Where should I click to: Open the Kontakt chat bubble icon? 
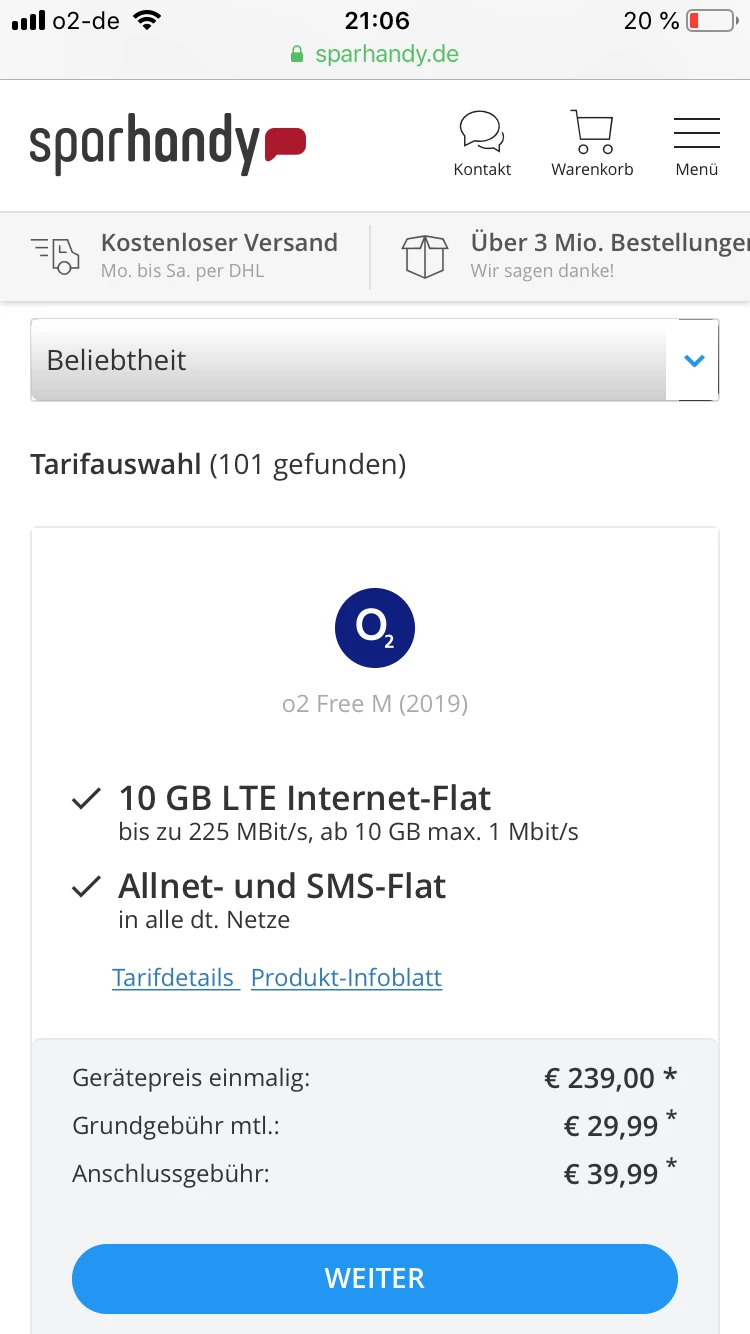coord(482,132)
